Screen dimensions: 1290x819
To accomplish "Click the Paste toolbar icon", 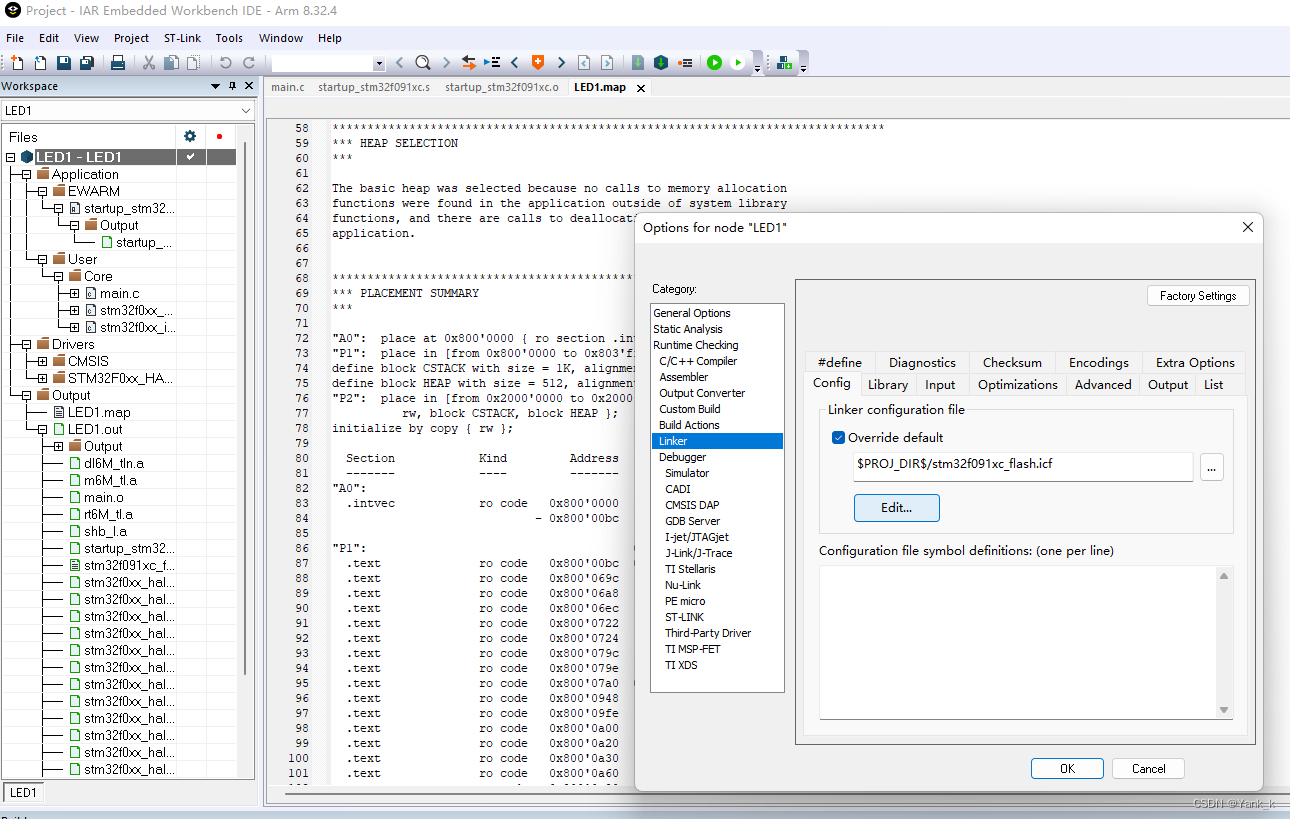I will [194, 63].
